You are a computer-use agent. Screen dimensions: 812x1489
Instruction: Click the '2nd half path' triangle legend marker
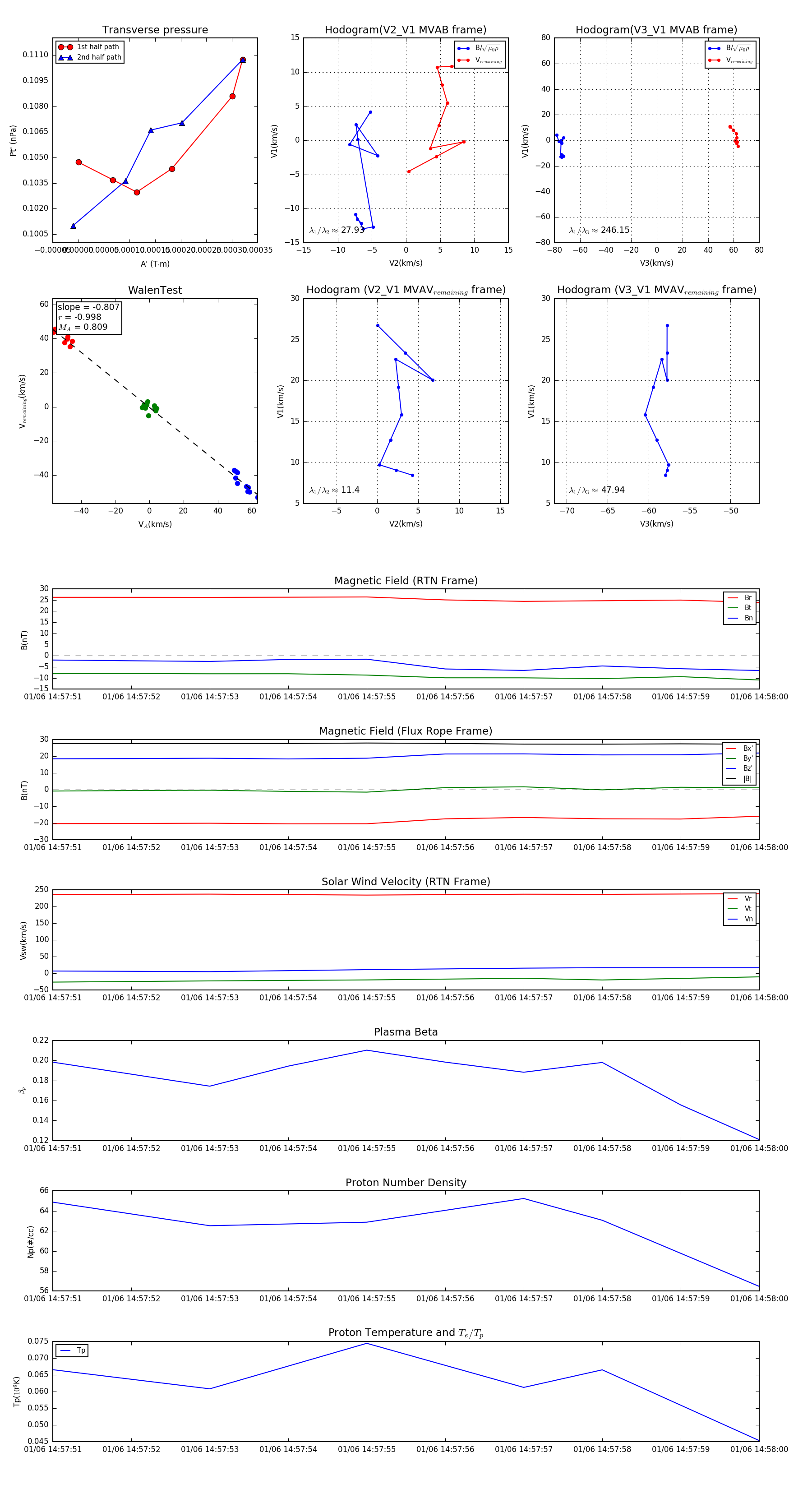point(65,57)
